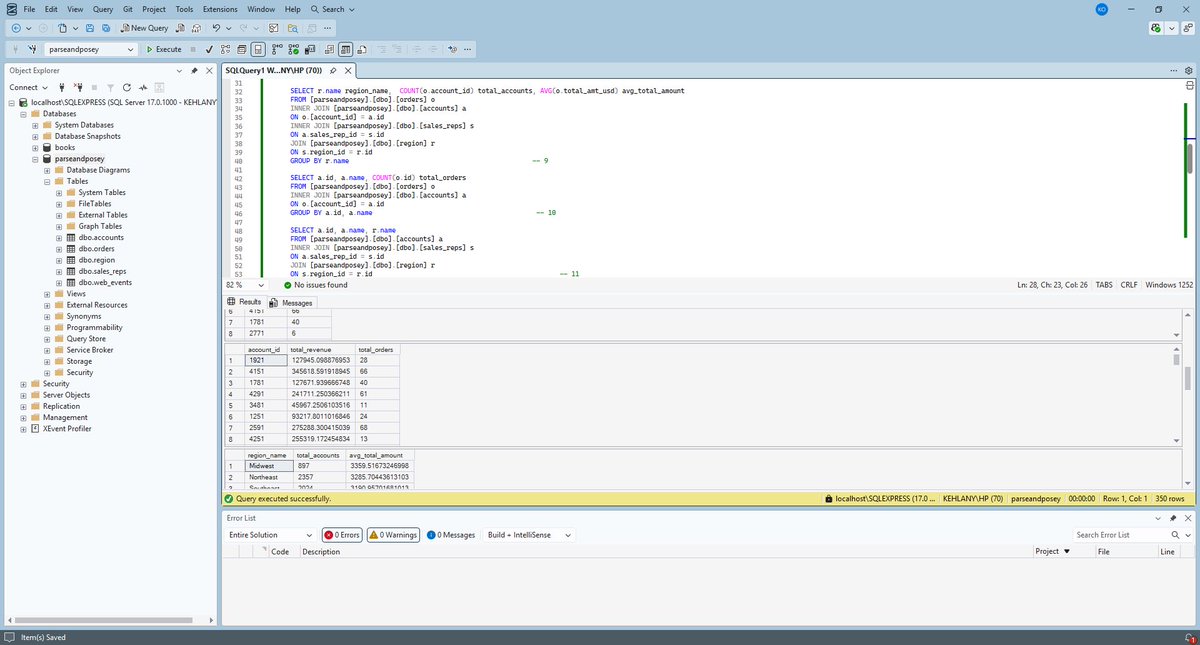1200x645 pixels.
Task: Click the Project column filter arrow
Action: coord(1066,552)
